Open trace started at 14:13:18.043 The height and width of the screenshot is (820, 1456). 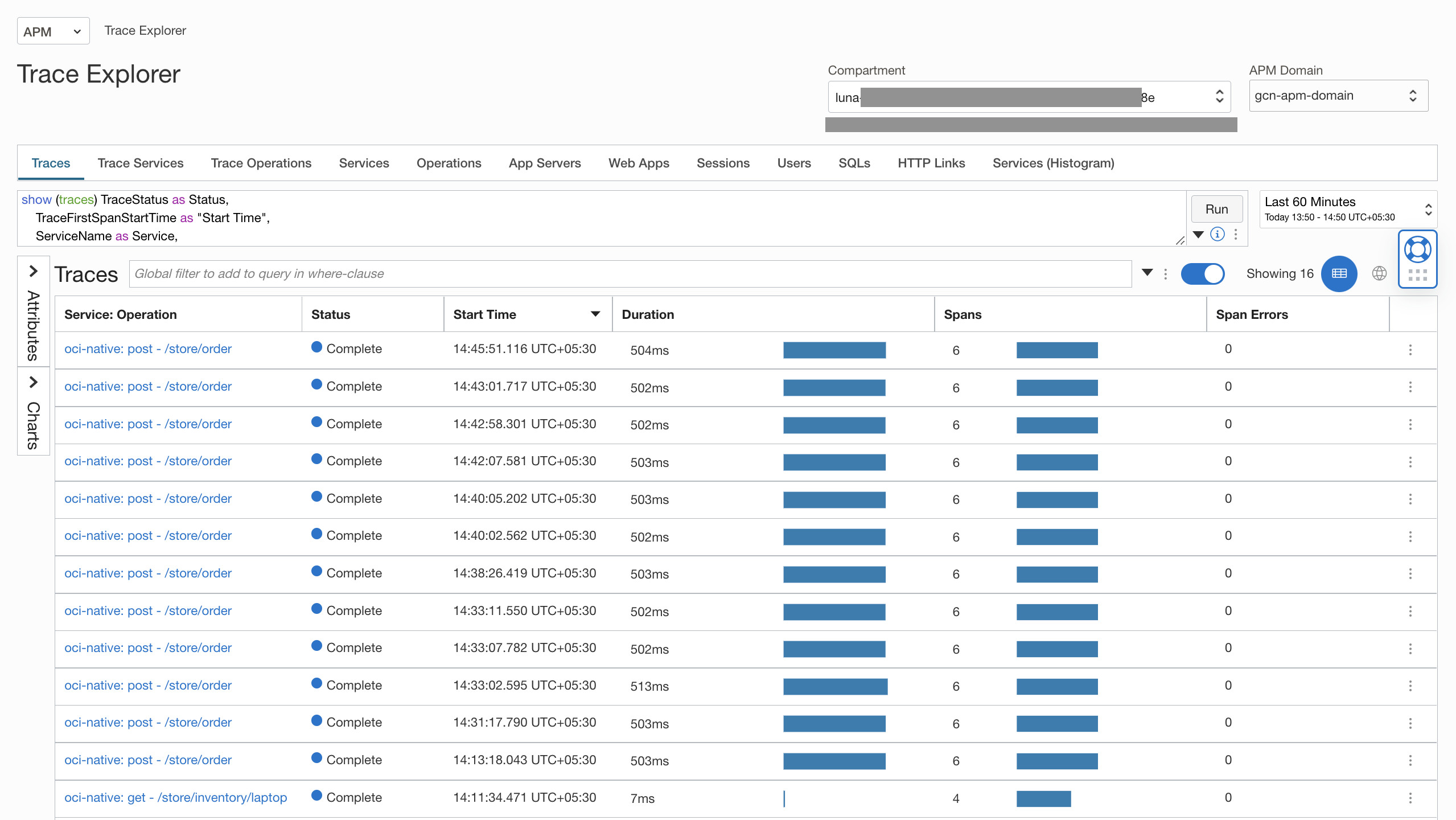point(147,760)
